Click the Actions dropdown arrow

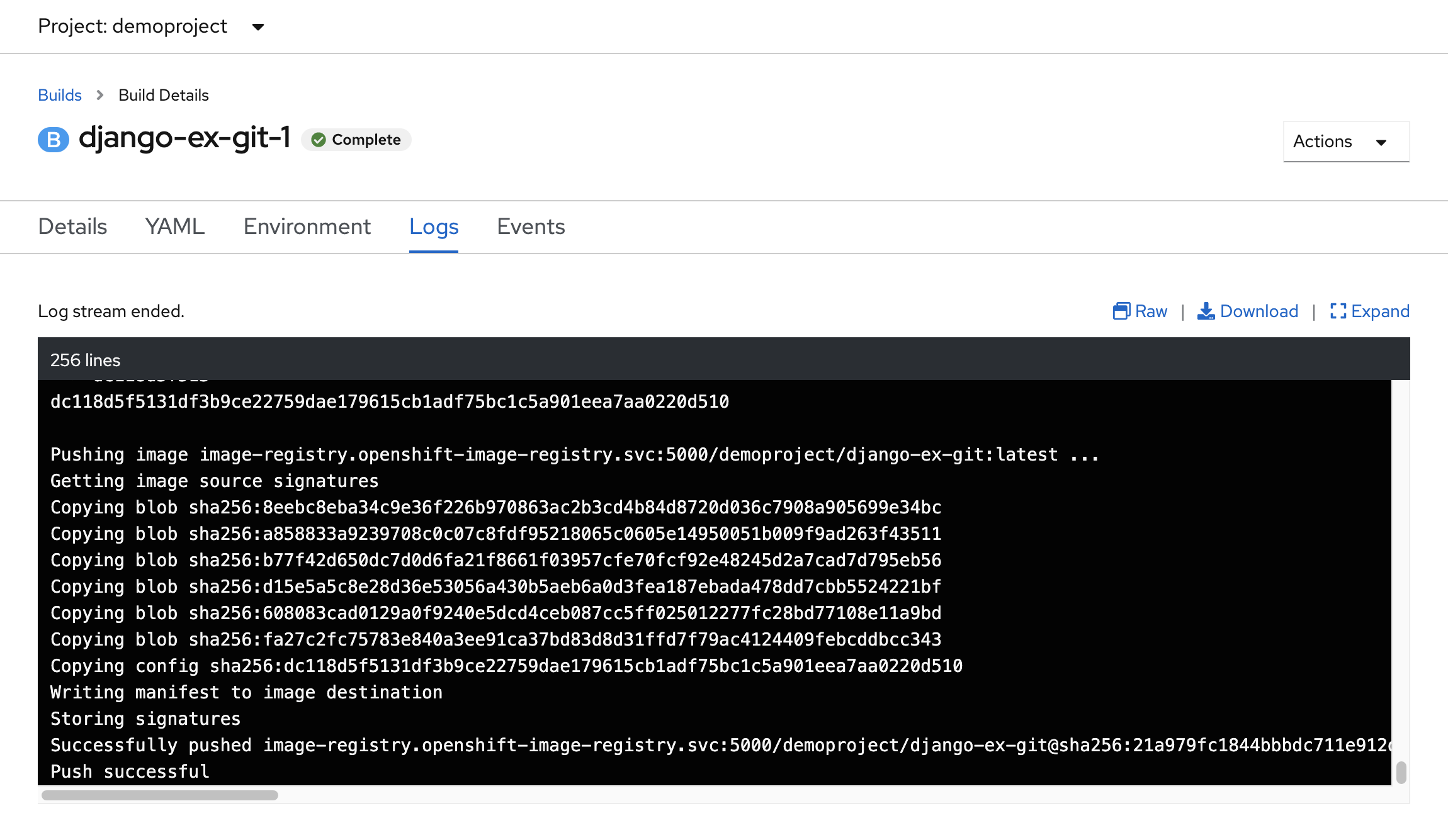pyautogui.click(x=1384, y=141)
